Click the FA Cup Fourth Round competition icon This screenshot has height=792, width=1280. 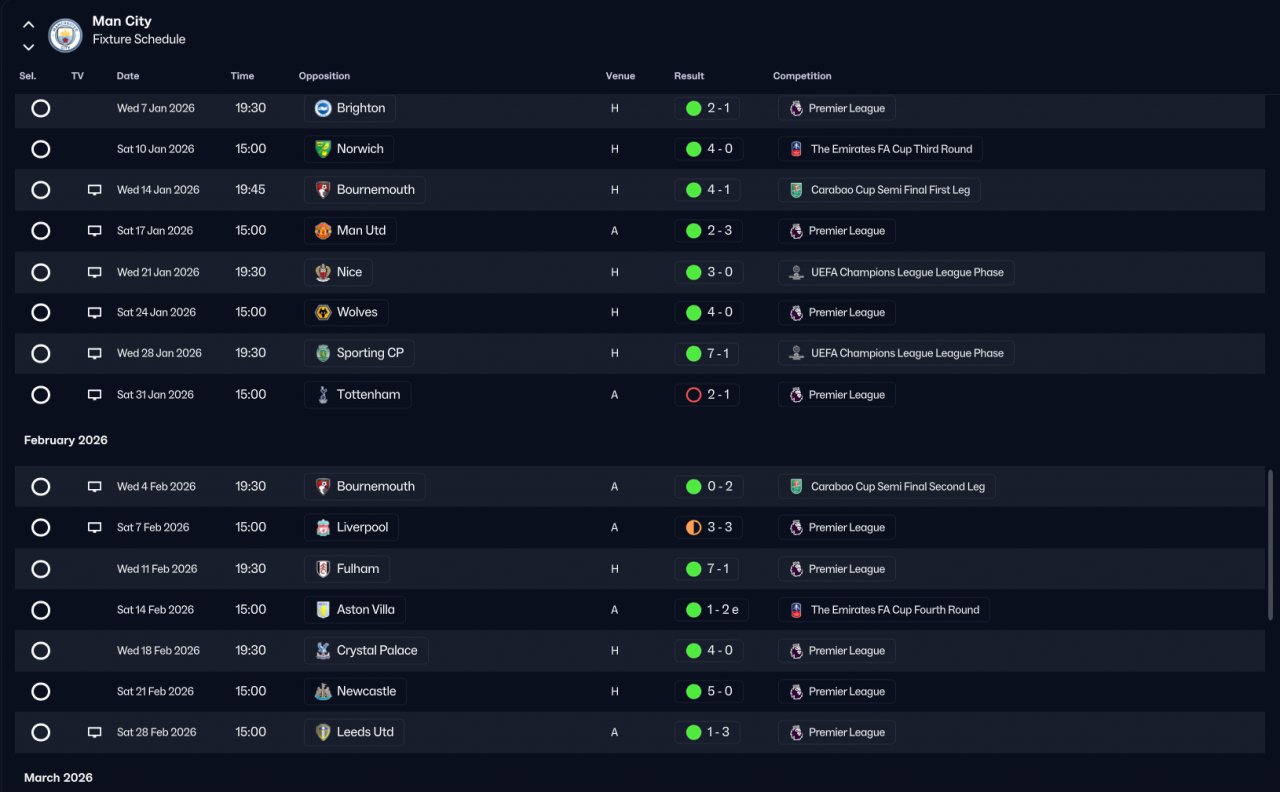796,610
